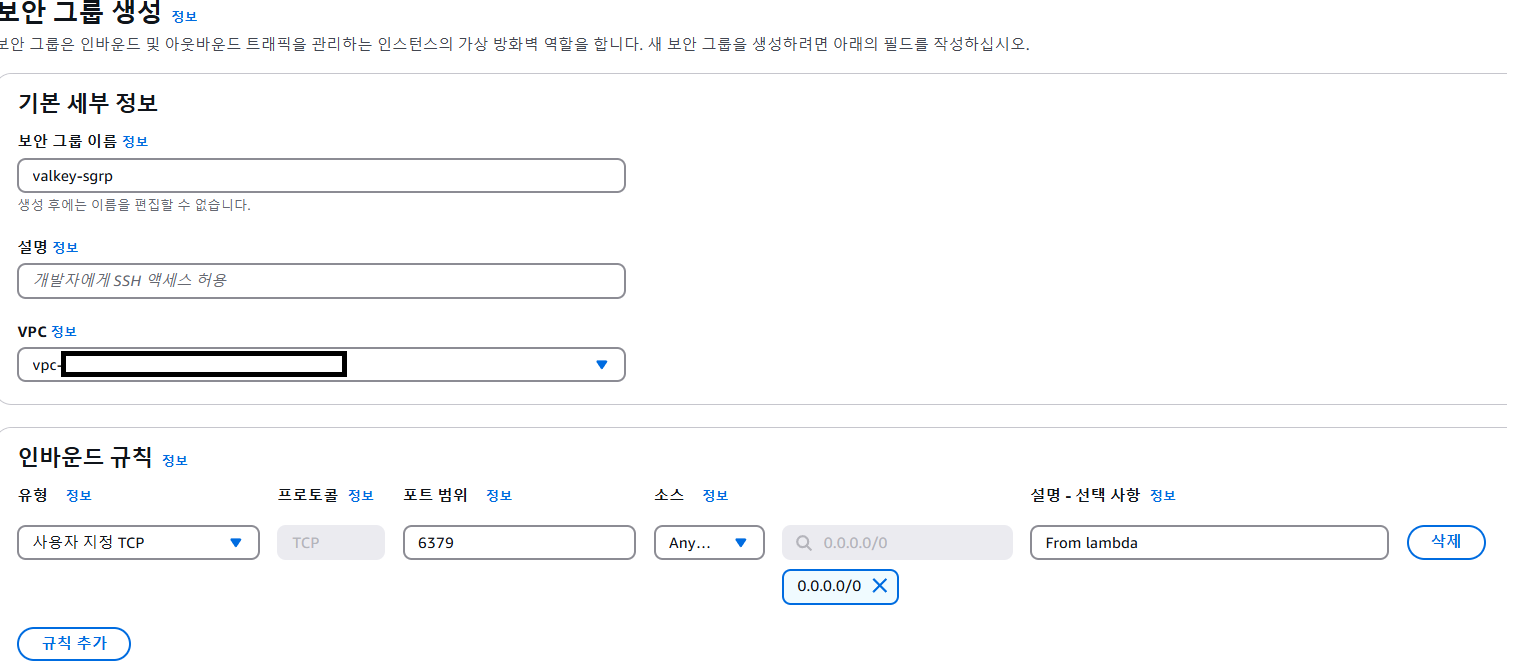The height and width of the screenshot is (665, 1520).
Task: Open 정보 link next to 보안 그룹 생성
Action: point(184,17)
